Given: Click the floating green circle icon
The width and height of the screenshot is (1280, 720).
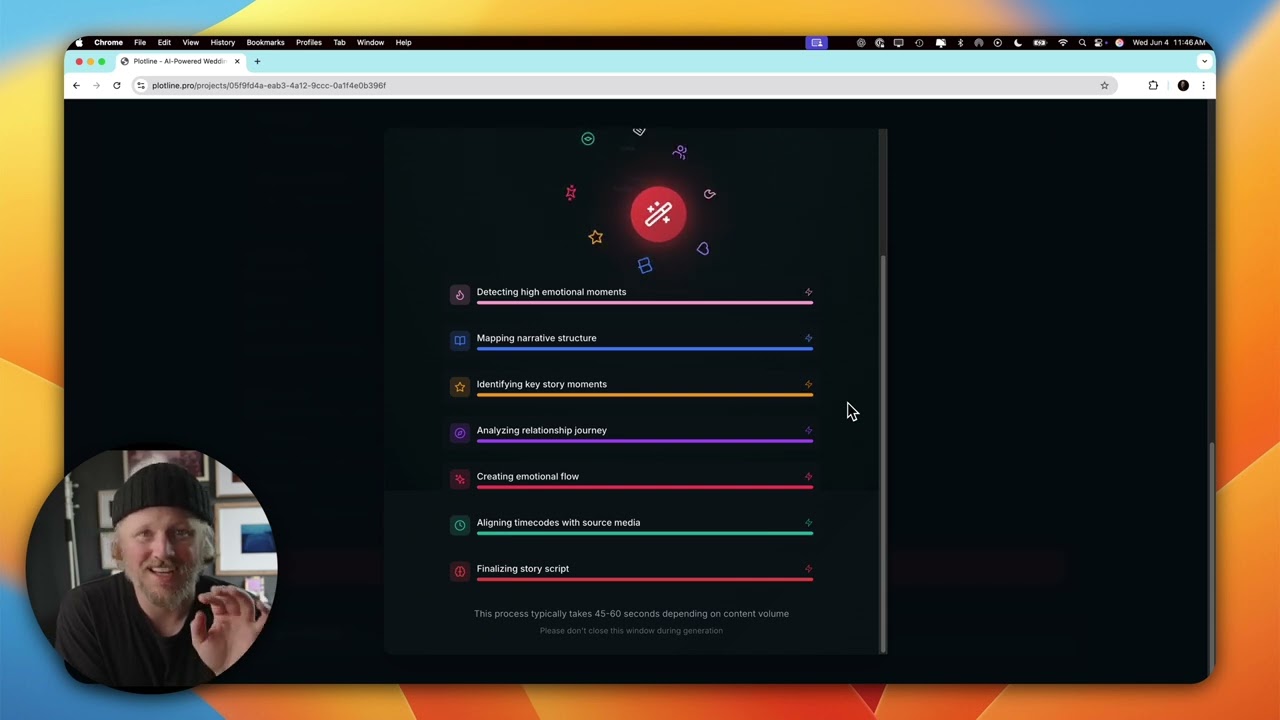Looking at the screenshot, I should [588, 139].
